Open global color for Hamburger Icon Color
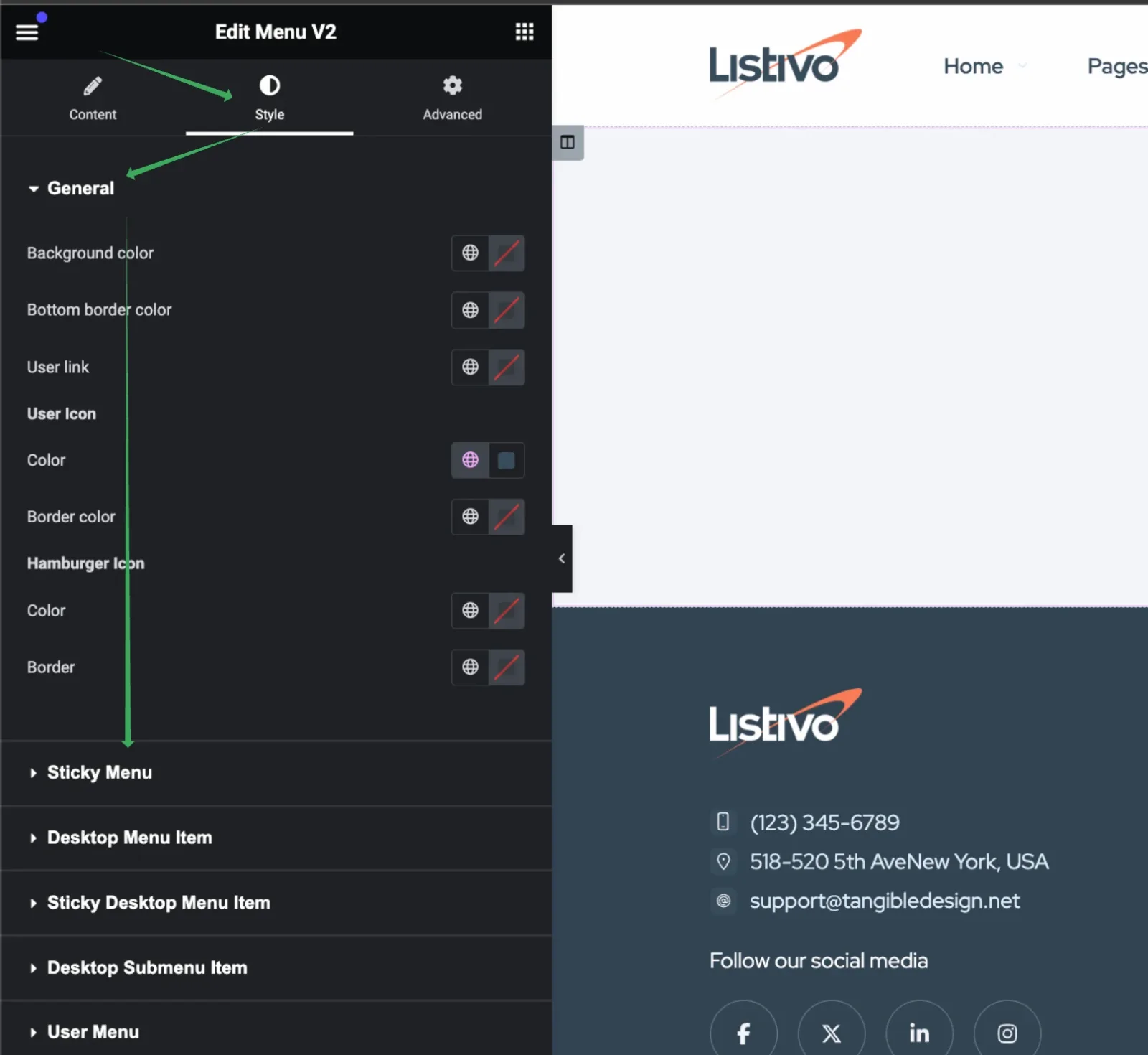Image resolution: width=1148 pixels, height=1055 pixels. 470,610
